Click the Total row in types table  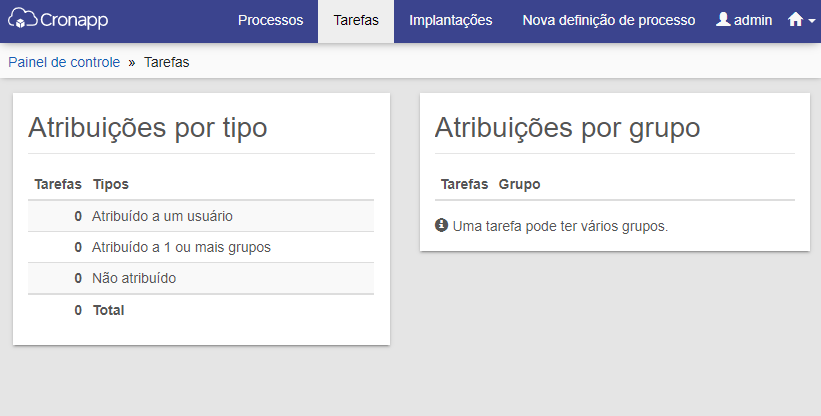click(201, 310)
